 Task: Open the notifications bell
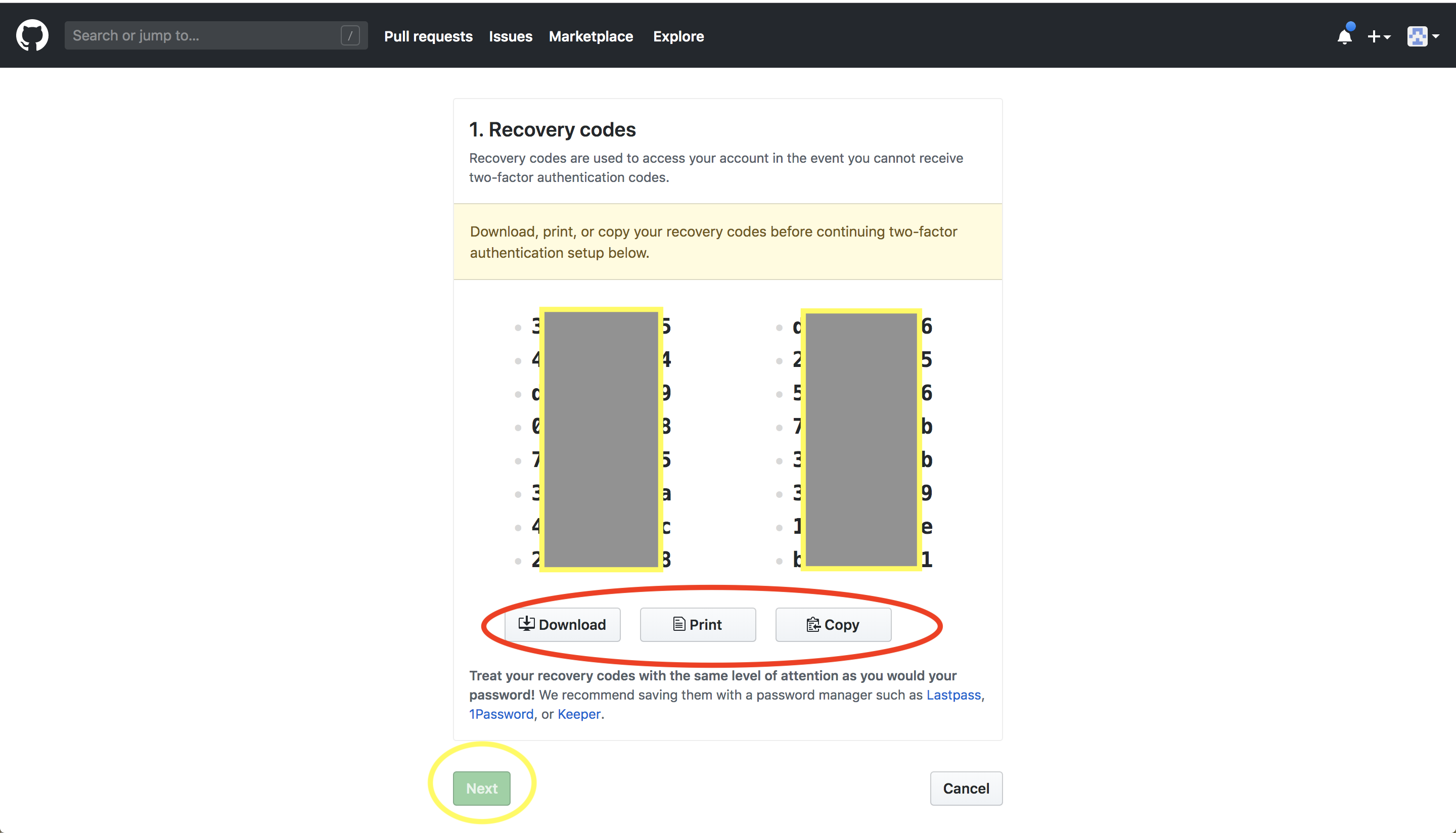1344,37
